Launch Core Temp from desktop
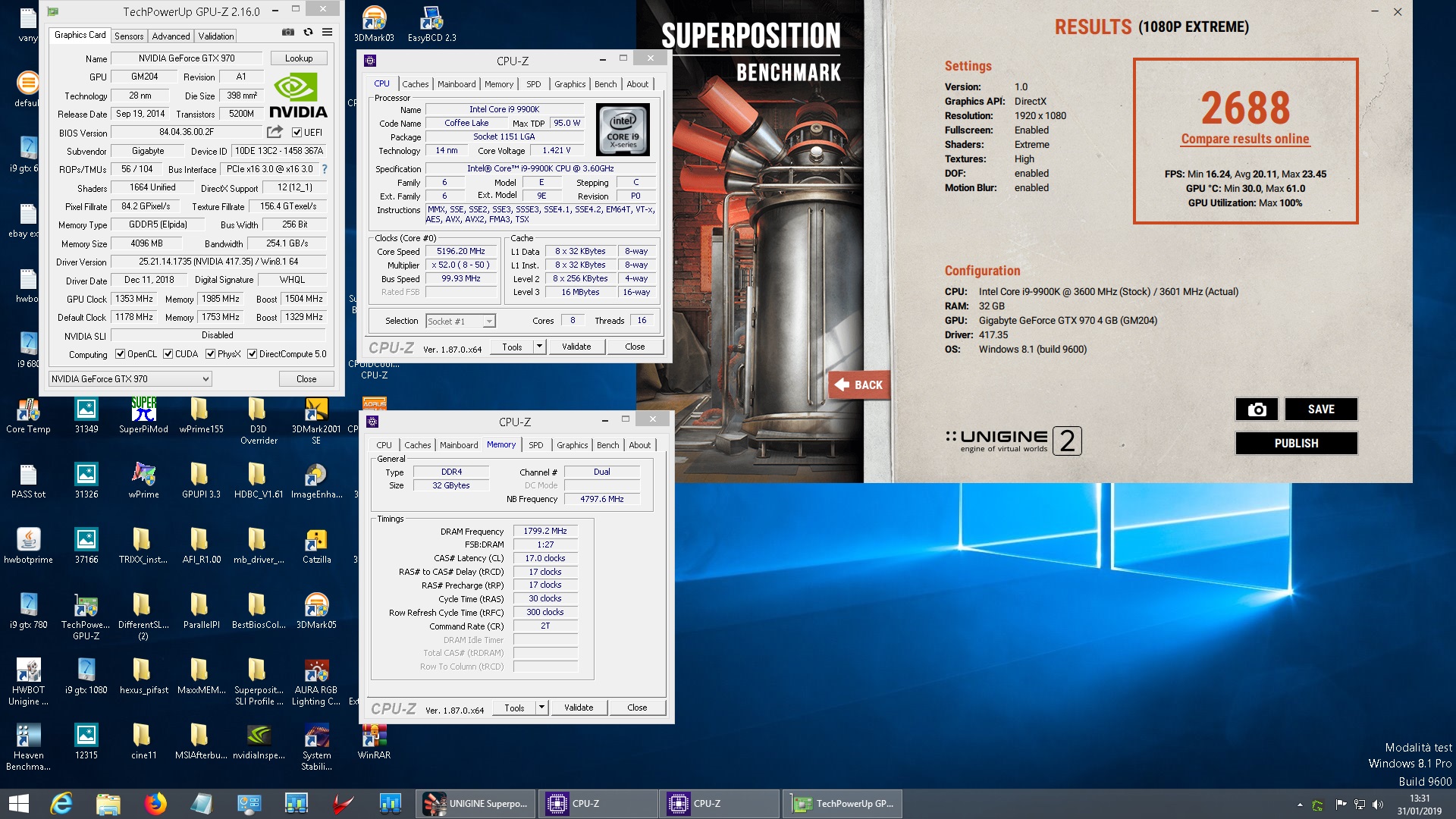Screen dimensions: 1456x819 [x=28, y=416]
